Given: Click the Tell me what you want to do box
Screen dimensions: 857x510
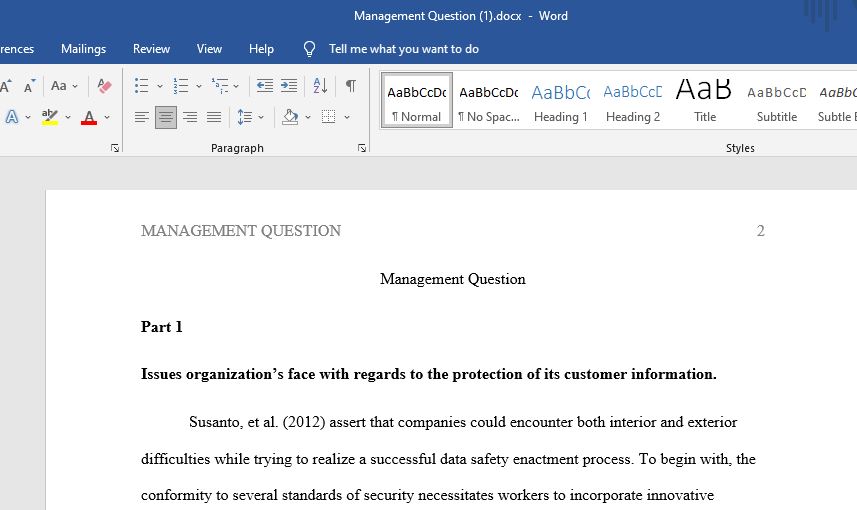Looking at the screenshot, I should (x=403, y=49).
